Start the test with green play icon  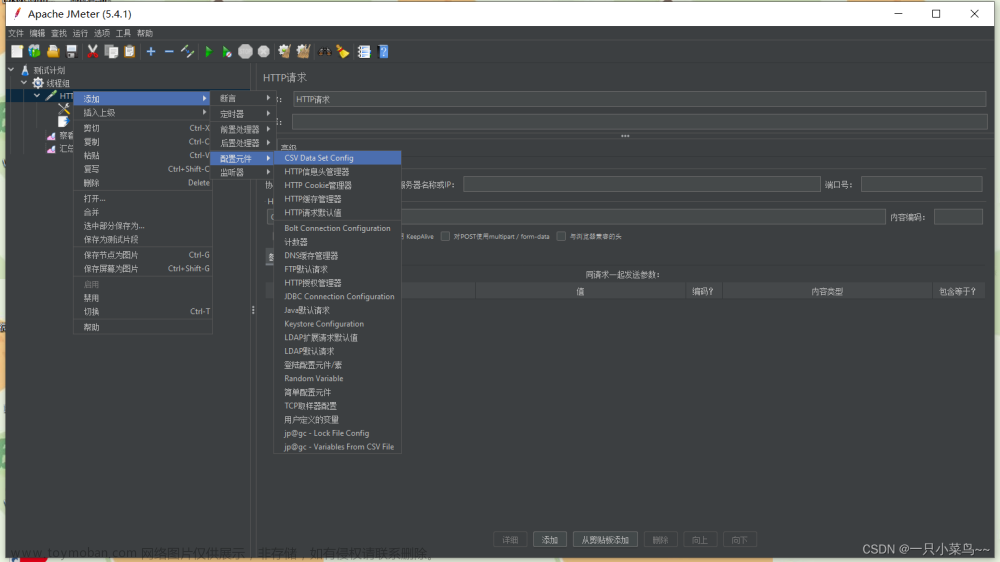click(x=208, y=52)
